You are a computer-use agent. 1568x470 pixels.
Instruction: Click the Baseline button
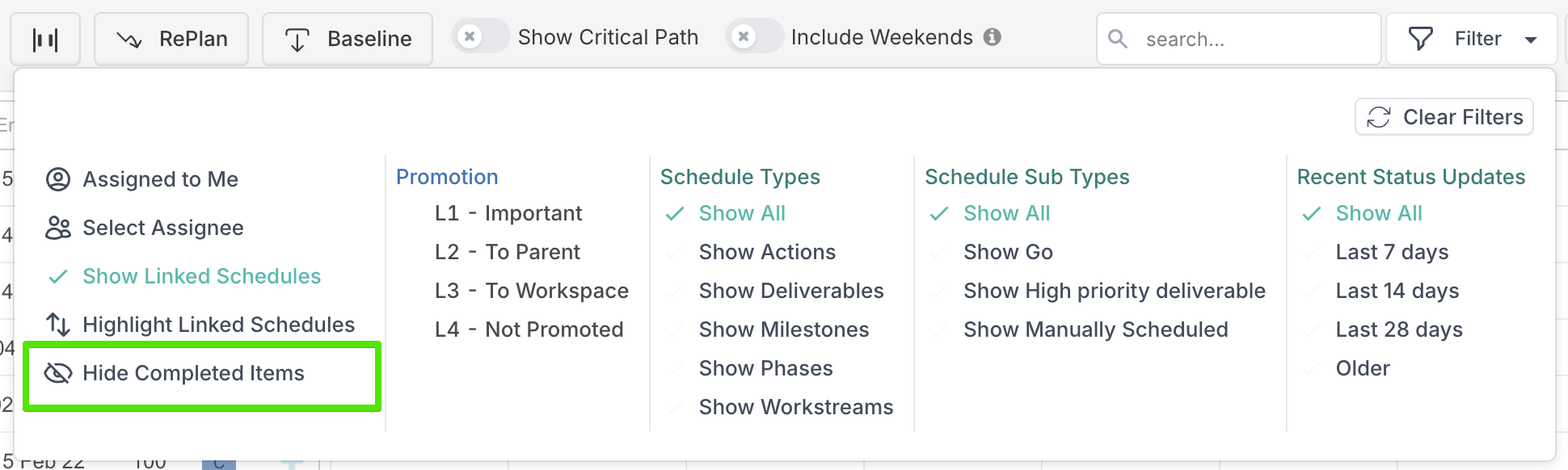[x=348, y=39]
